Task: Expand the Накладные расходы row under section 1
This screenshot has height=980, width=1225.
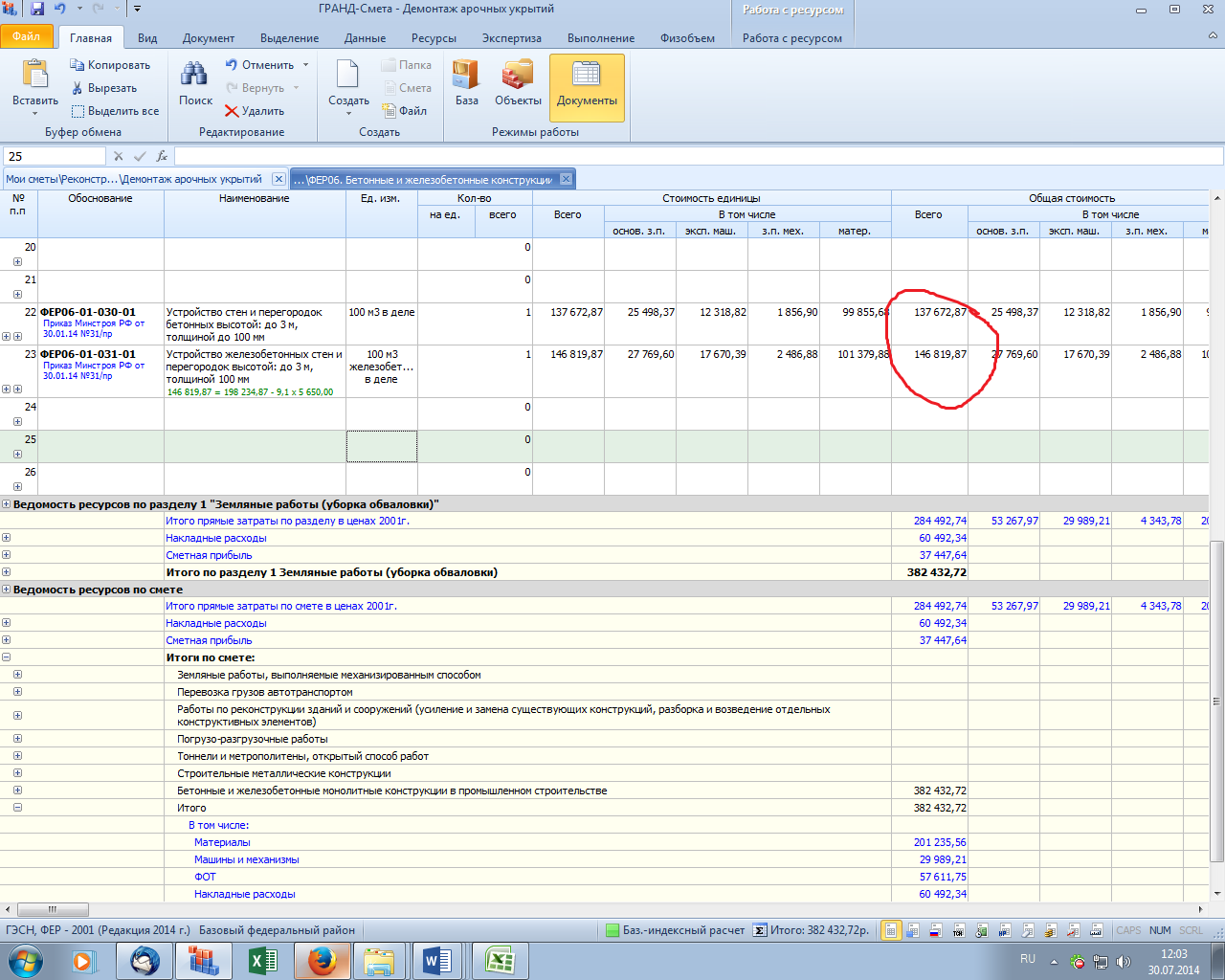Action: pos(7,538)
